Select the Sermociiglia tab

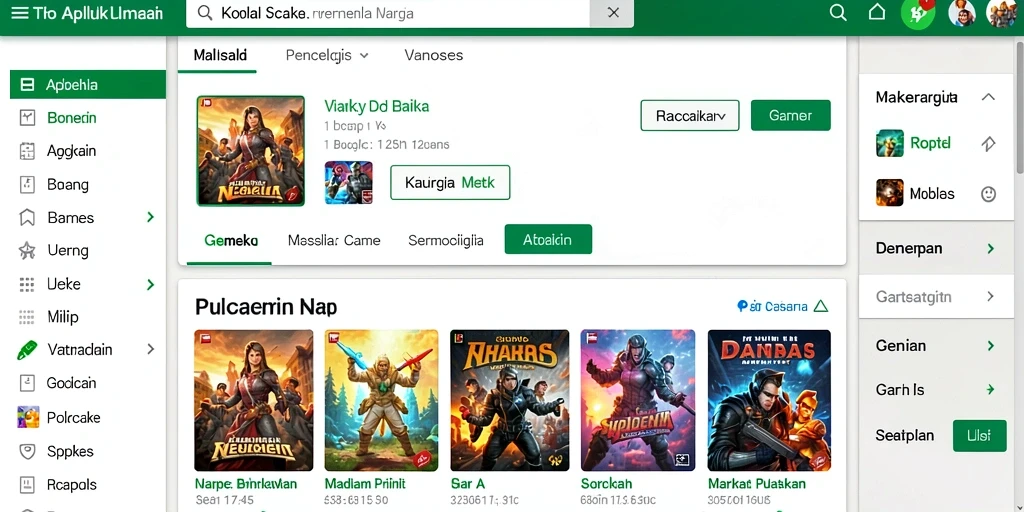tap(446, 240)
